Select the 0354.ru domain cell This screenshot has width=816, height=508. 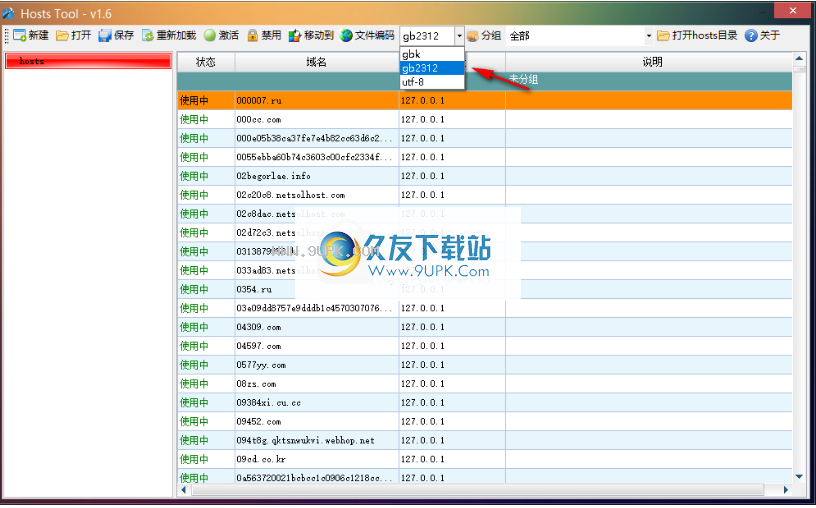[316, 289]
